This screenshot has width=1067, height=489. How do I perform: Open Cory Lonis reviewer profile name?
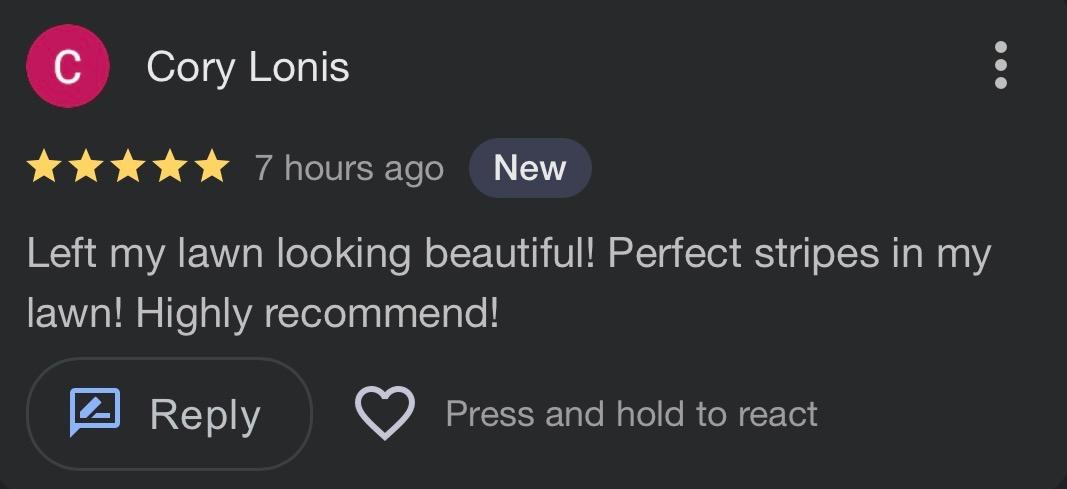coord(247,67)
